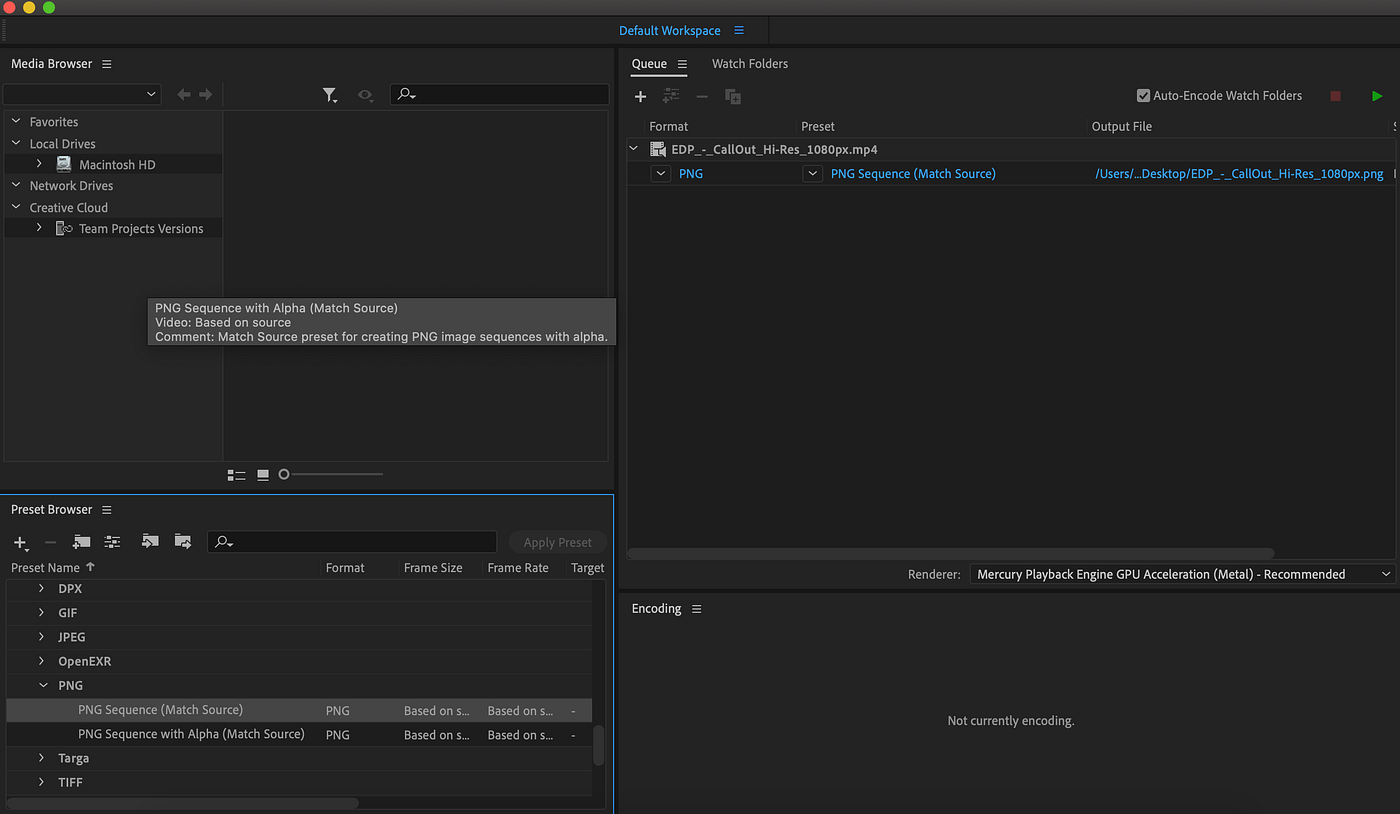Open Preset Settings from the Preset Browser toolbar
The image size is (1400, 814).
pos(112,542)
